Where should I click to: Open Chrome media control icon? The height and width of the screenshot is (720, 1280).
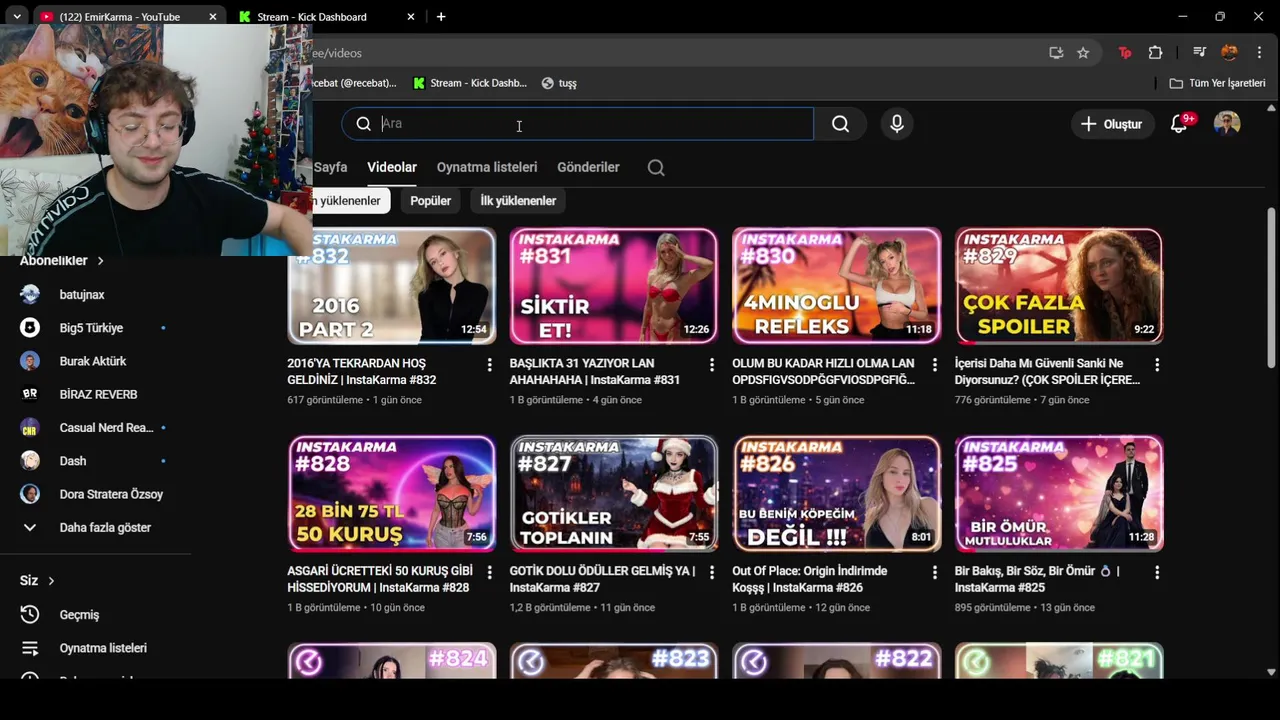coord(1199,53)
